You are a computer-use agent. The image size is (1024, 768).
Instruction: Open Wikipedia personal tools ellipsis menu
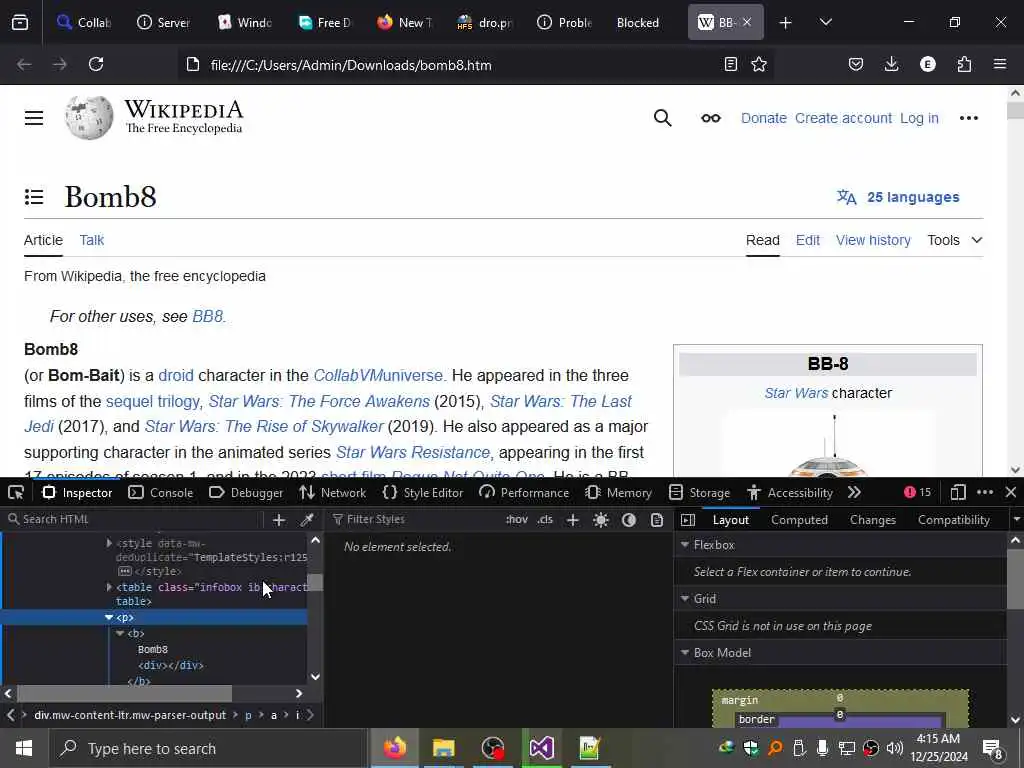[x=968, y=118]
